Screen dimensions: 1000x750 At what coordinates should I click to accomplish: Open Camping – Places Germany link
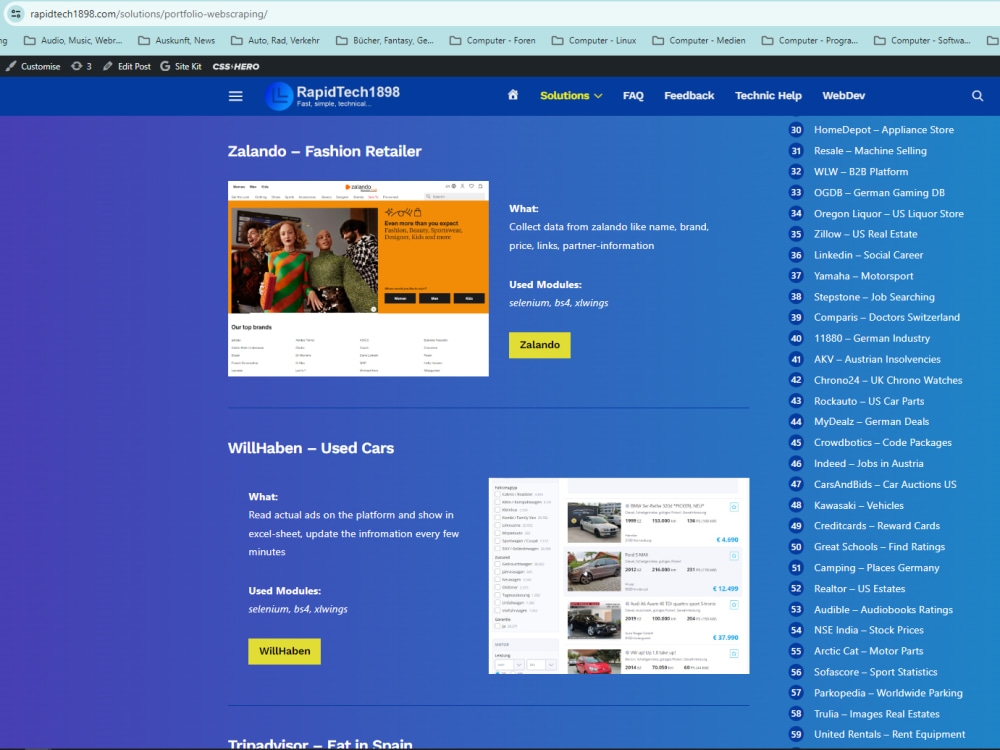click(876, 568)
